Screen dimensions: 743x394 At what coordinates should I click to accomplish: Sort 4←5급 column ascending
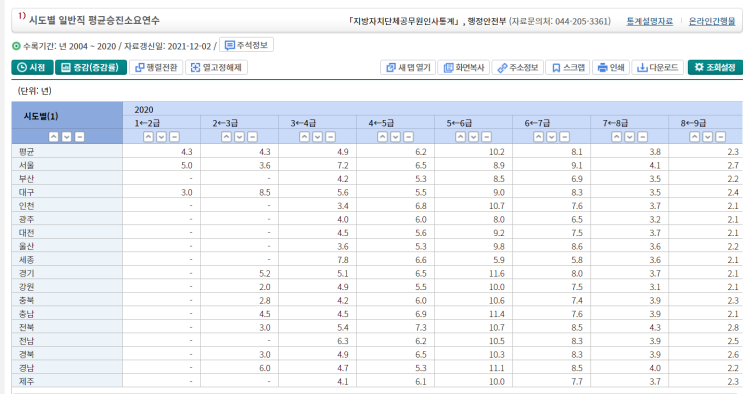[x=382, y=137]
